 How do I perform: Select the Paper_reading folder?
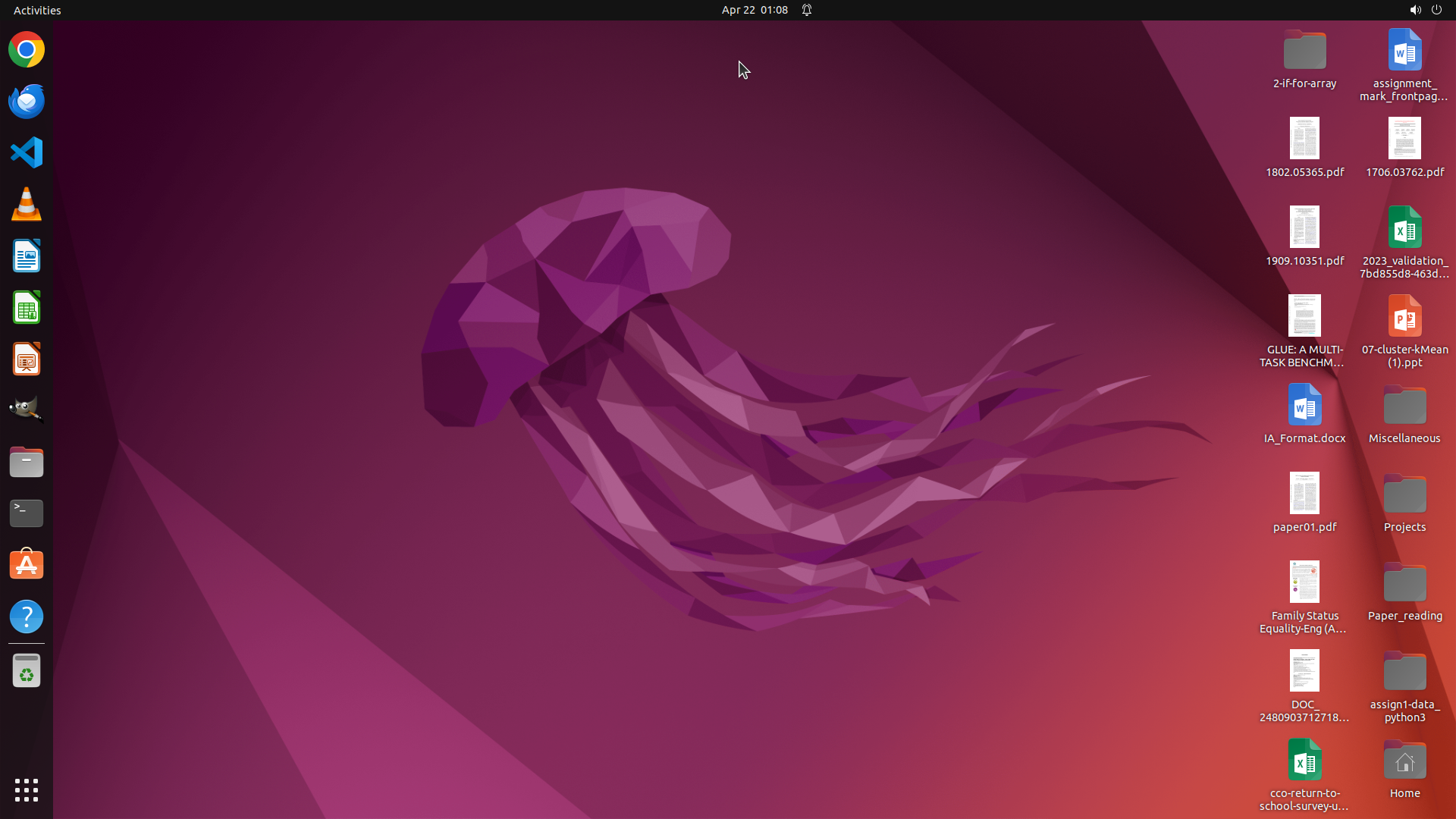pos(1404,583)
